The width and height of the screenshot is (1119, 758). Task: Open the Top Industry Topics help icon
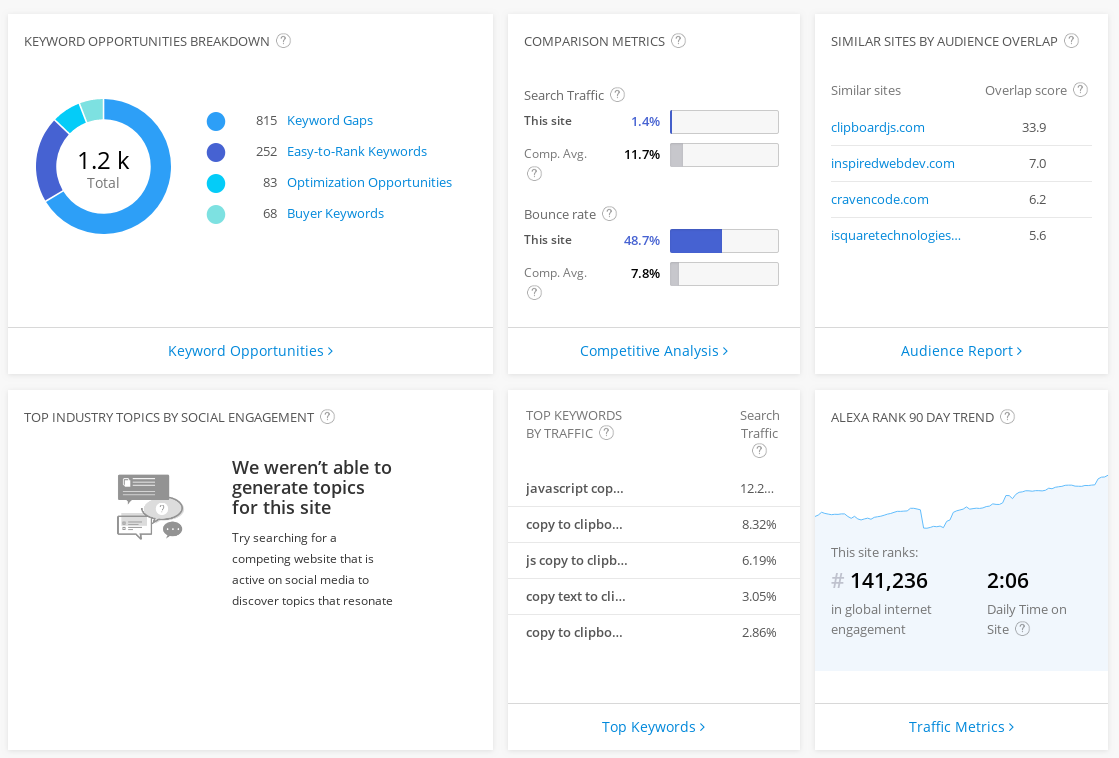click(x=327, y=417)
